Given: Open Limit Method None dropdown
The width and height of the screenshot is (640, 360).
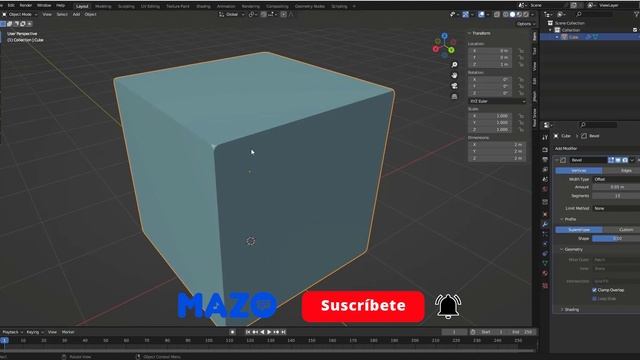Looking at the screenshot, I should click(616, 208).
